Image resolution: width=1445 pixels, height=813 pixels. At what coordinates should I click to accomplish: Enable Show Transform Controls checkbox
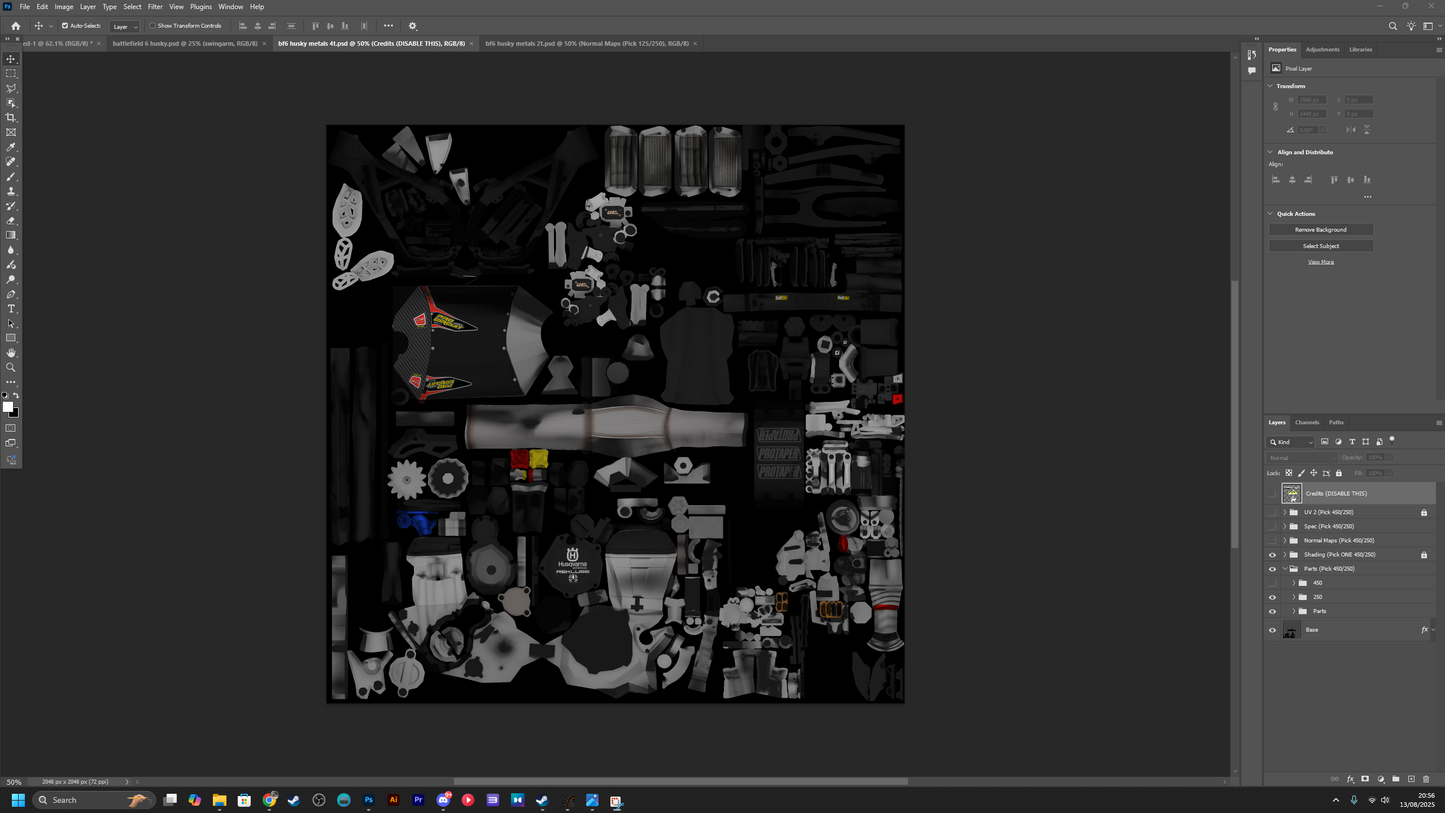(x=153, y=26)
